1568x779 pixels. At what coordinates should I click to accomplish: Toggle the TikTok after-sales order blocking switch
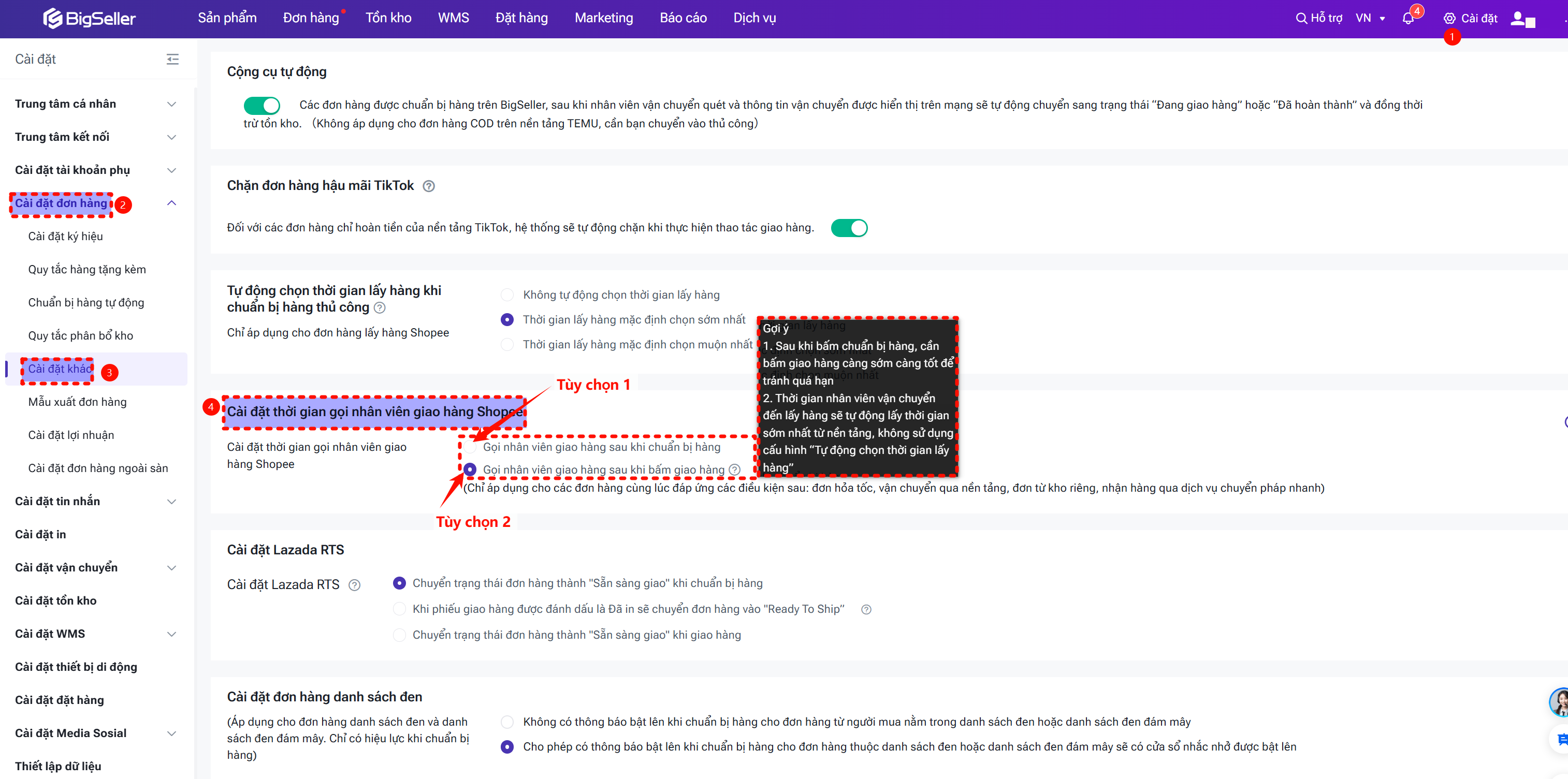(x=849, y=228)
